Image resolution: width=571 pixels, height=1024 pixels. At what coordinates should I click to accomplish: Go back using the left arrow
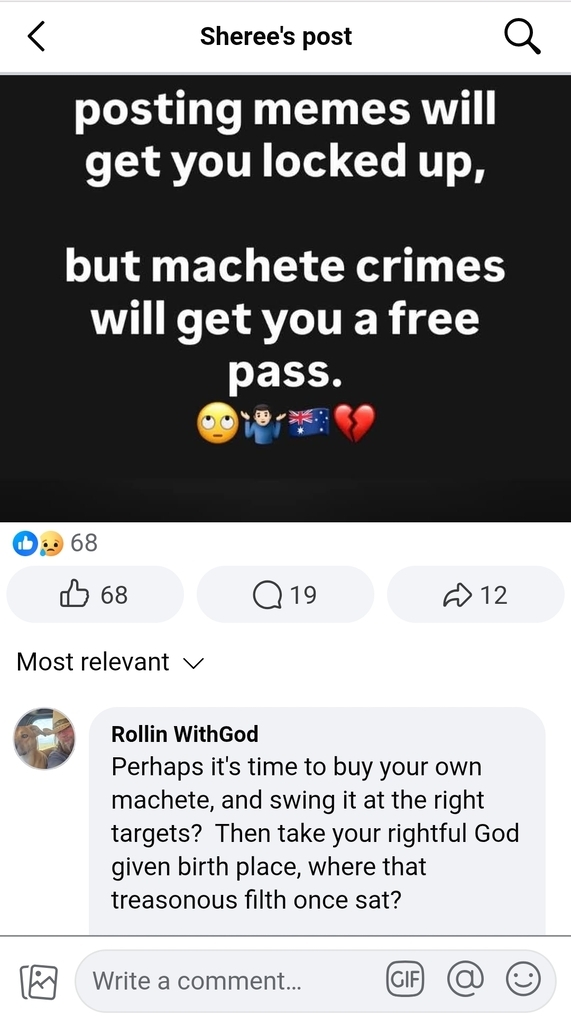tap(37, 36)
